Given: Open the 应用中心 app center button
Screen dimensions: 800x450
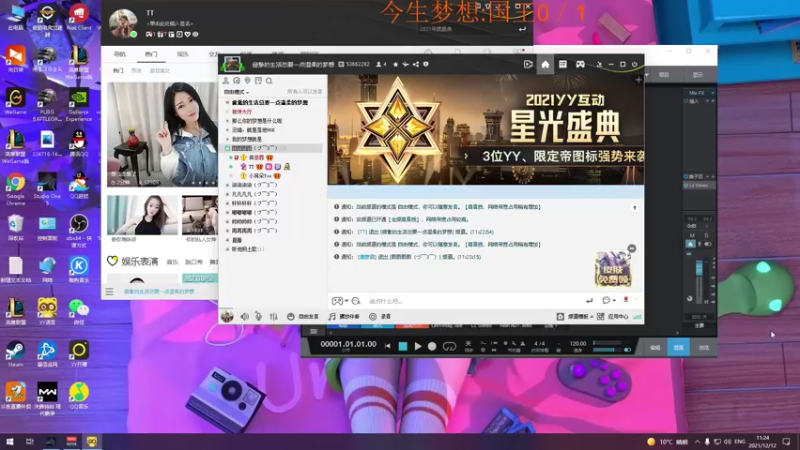Looking at the screenshot, I should point(613,317).
